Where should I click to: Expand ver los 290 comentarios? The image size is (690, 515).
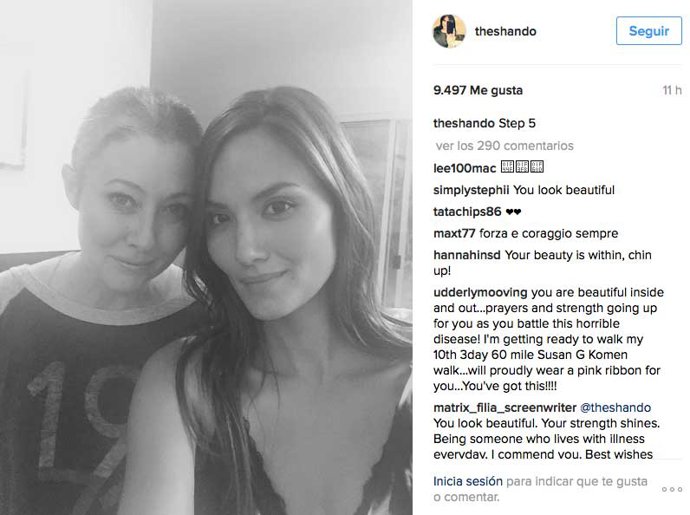505,146
